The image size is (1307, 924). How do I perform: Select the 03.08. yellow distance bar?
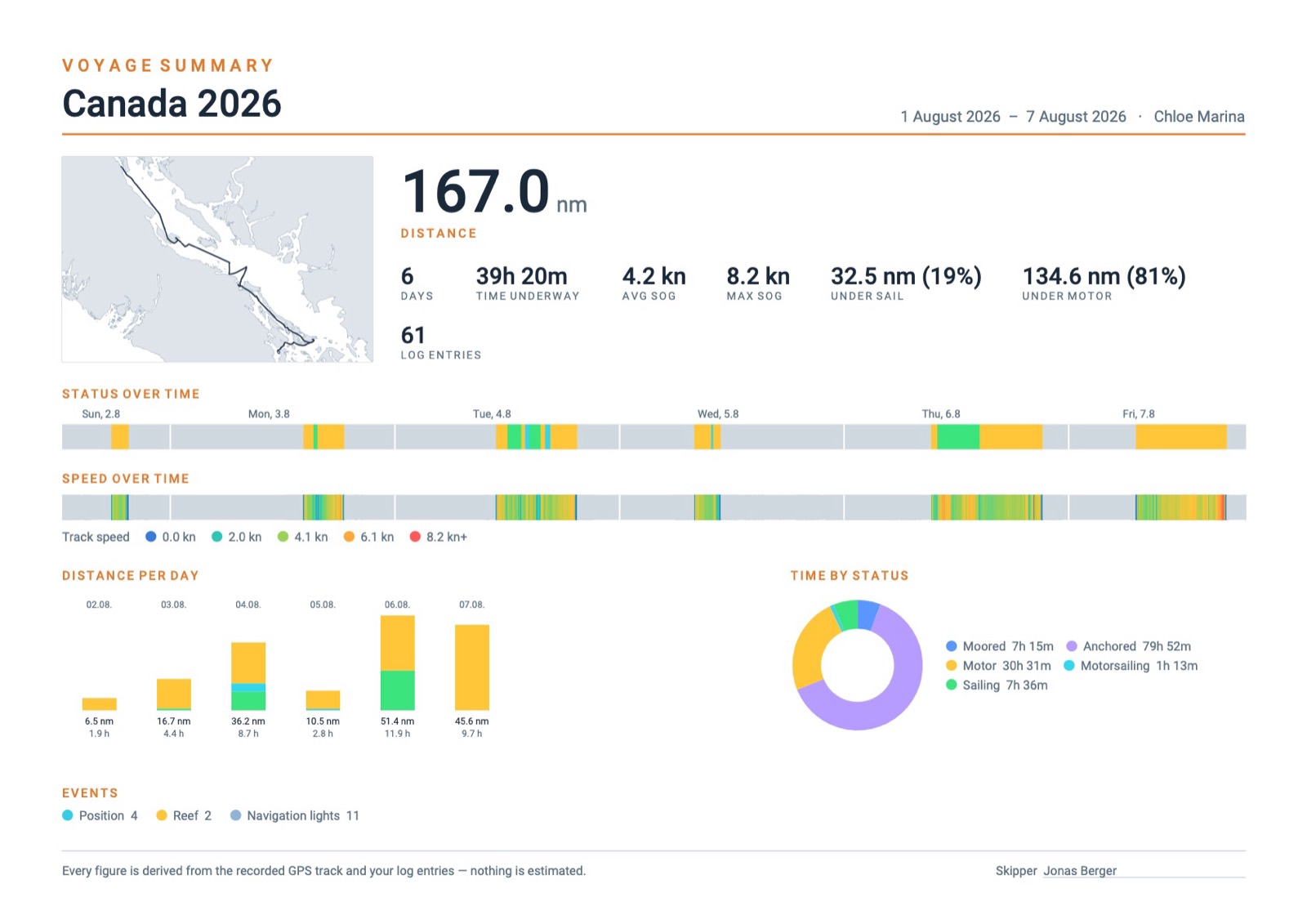(x=174, y=694)
